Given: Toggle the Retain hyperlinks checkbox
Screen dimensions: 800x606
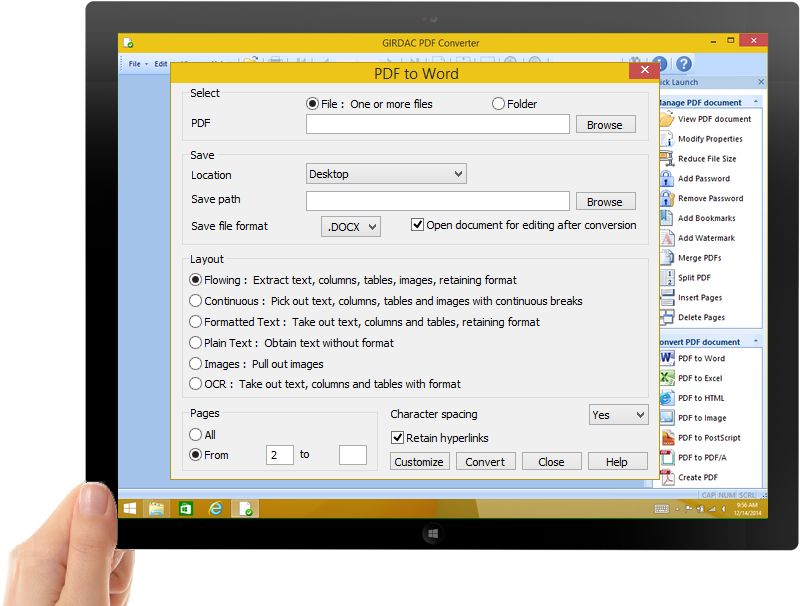Looking at the screenshot, I should pyautogui.click(x=397, y=438).
